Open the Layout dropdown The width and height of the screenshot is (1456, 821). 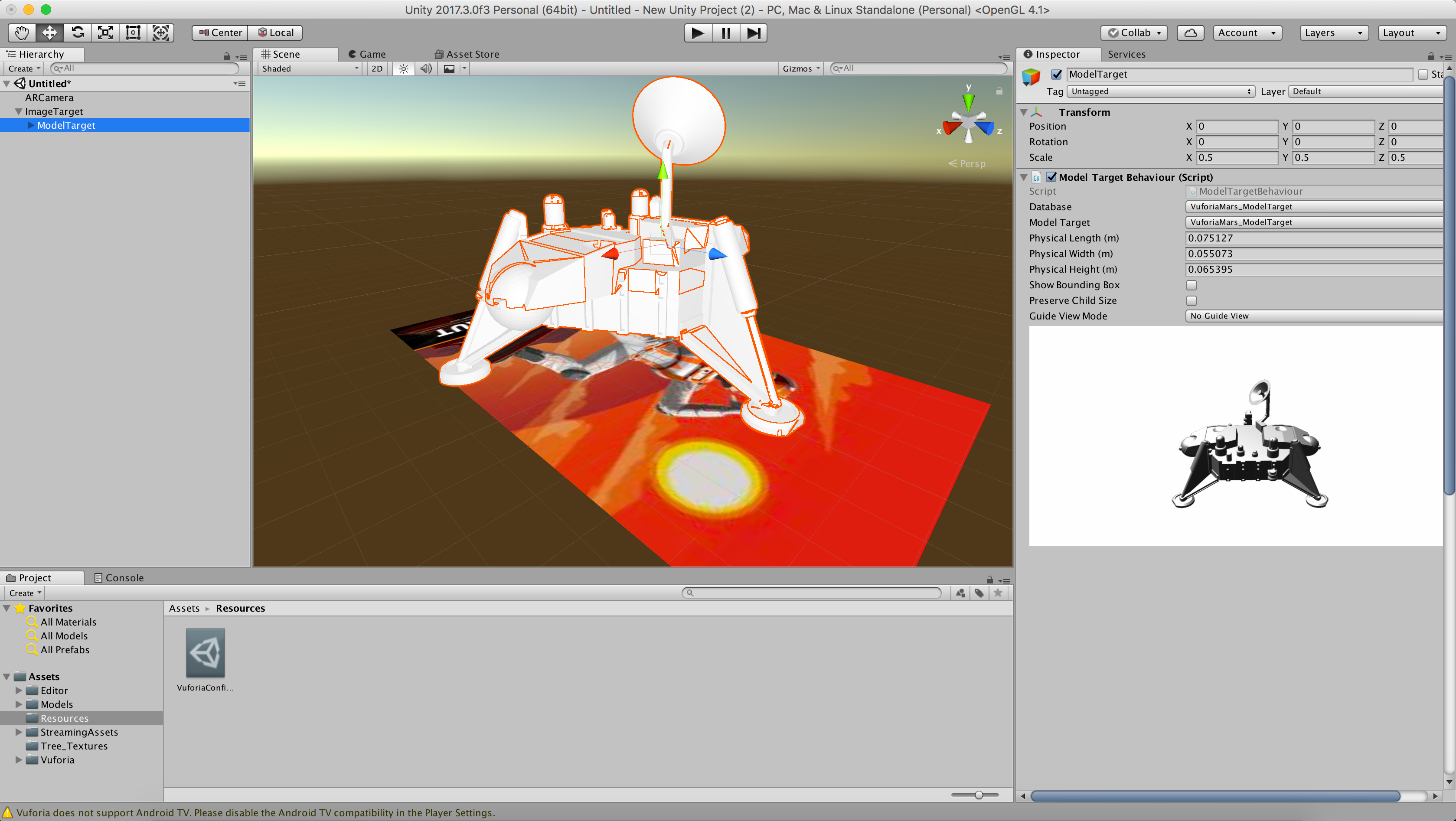(x=1412, y=33)
